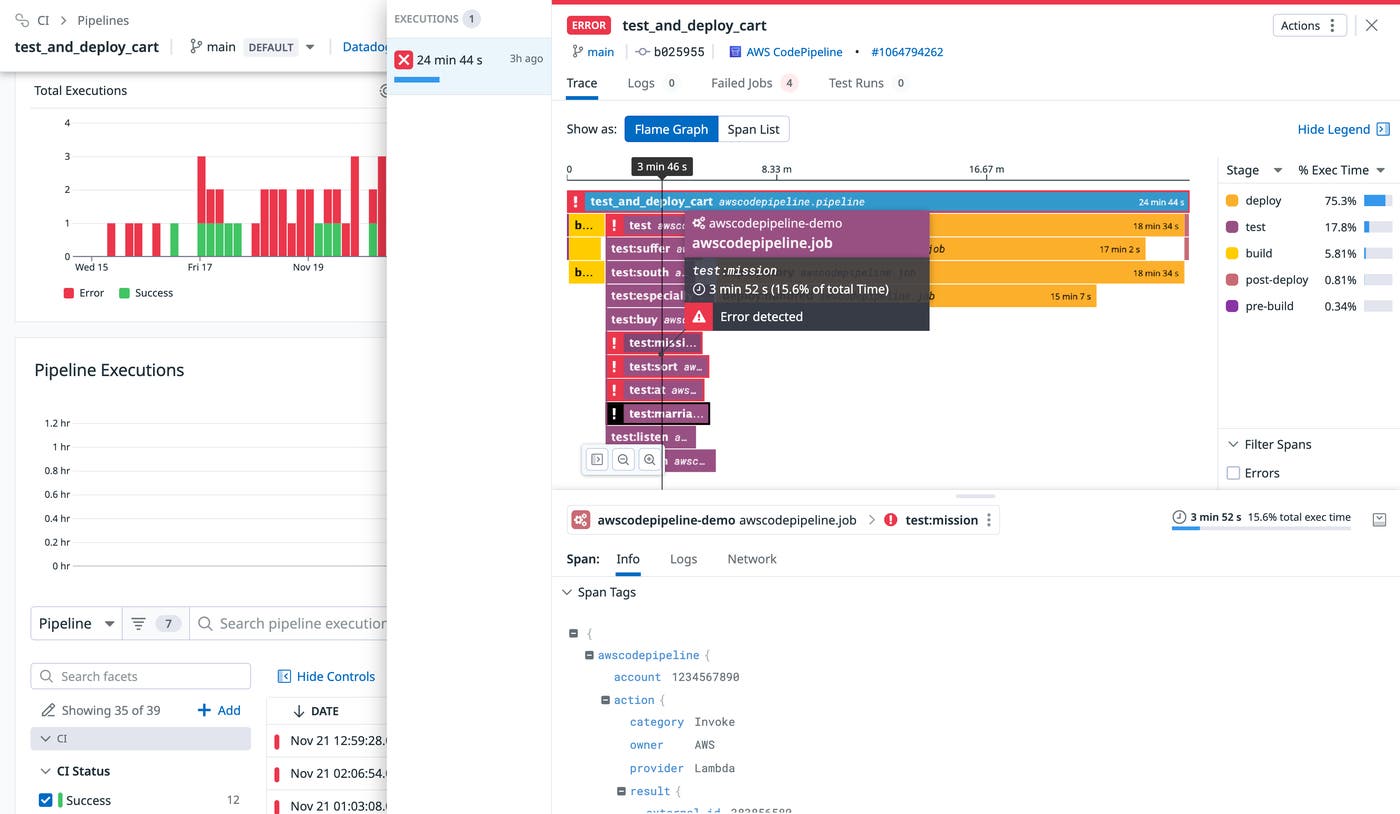Open the Stage column dropdown
Image resolution: width=1400 pixels, height=814 pixels.
tap(1277, 171)
